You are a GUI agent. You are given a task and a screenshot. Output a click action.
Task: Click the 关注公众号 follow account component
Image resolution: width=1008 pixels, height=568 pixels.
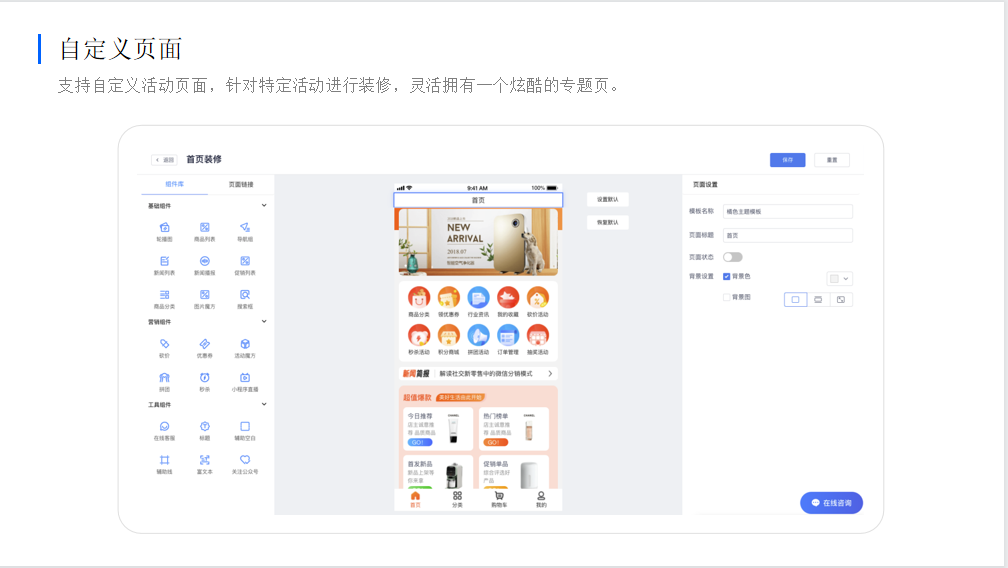(x=244, y=460)
